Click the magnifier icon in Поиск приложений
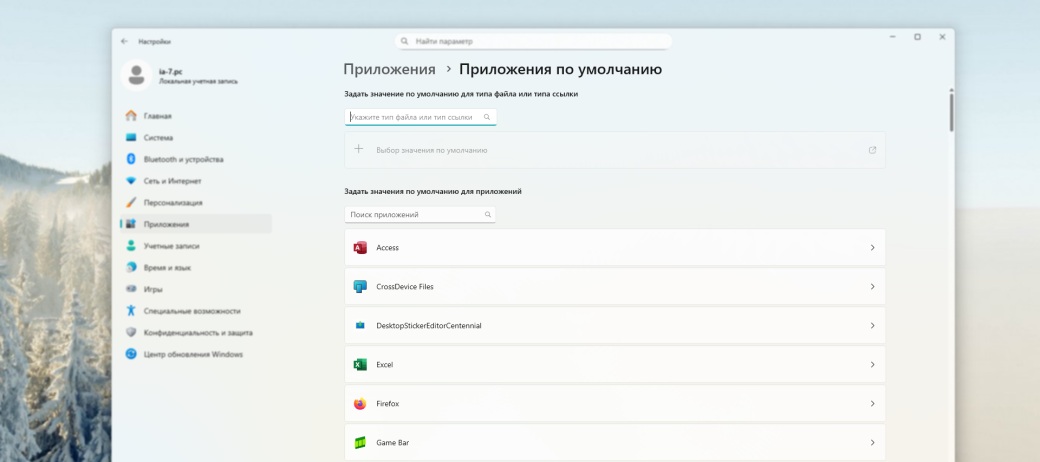Viewport: 1040px width, 462px height. coord(488,215)
